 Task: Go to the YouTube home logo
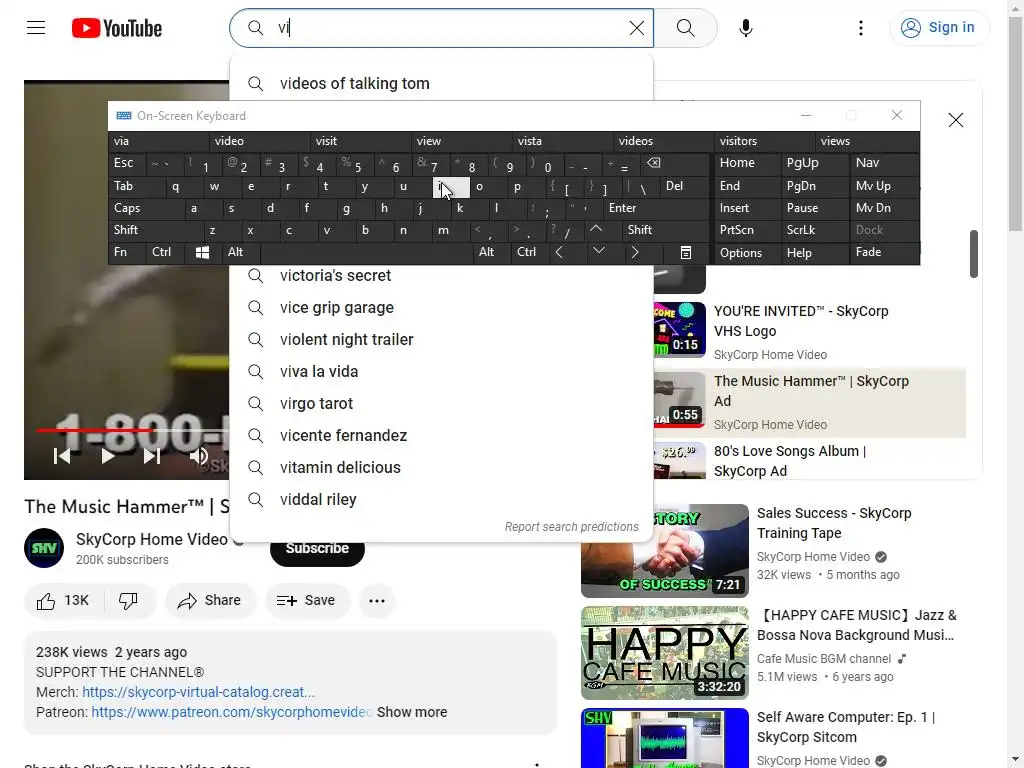pyautogui.click(x=117, y=28)
